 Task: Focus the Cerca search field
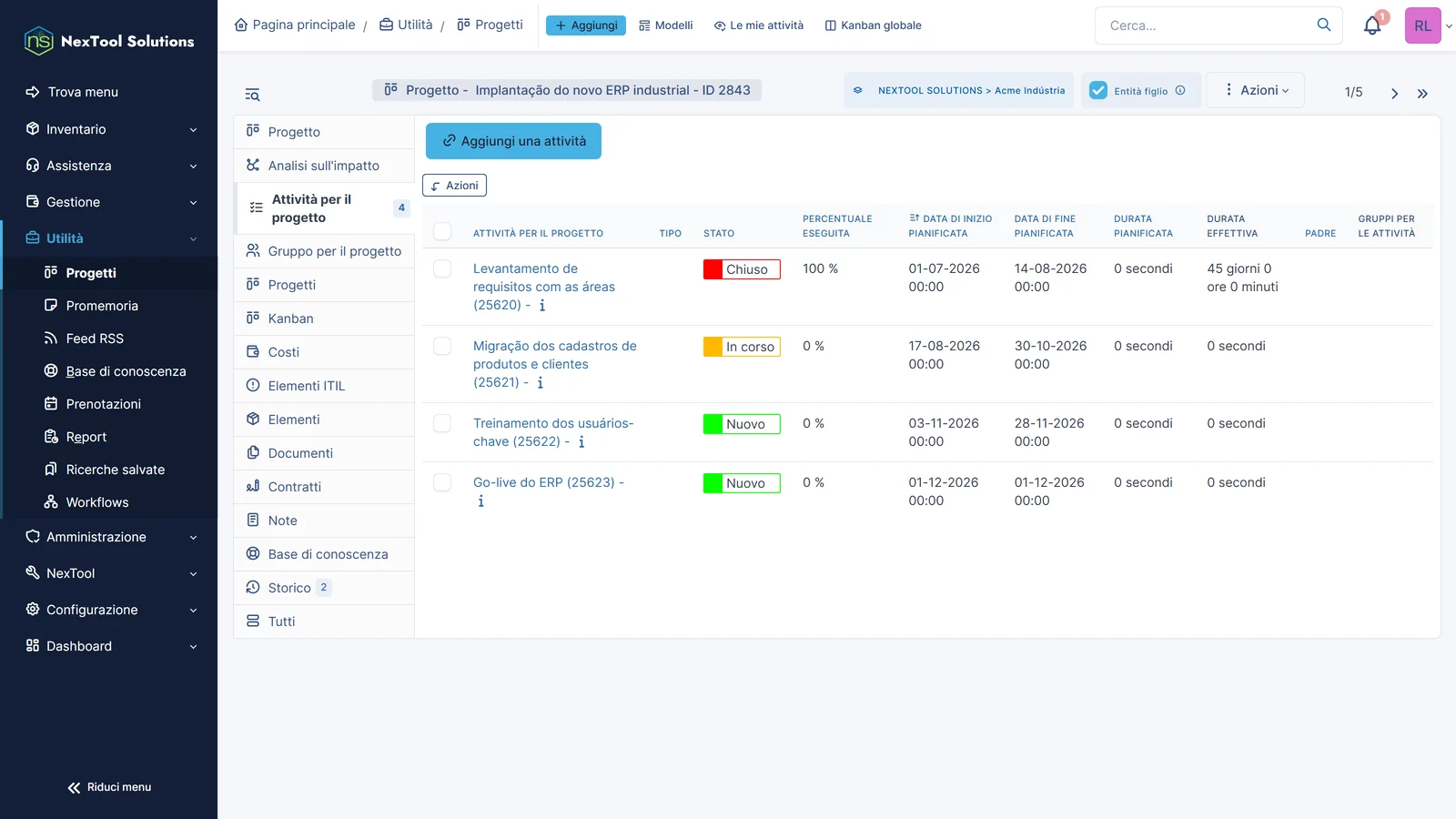coord(1207,25)
